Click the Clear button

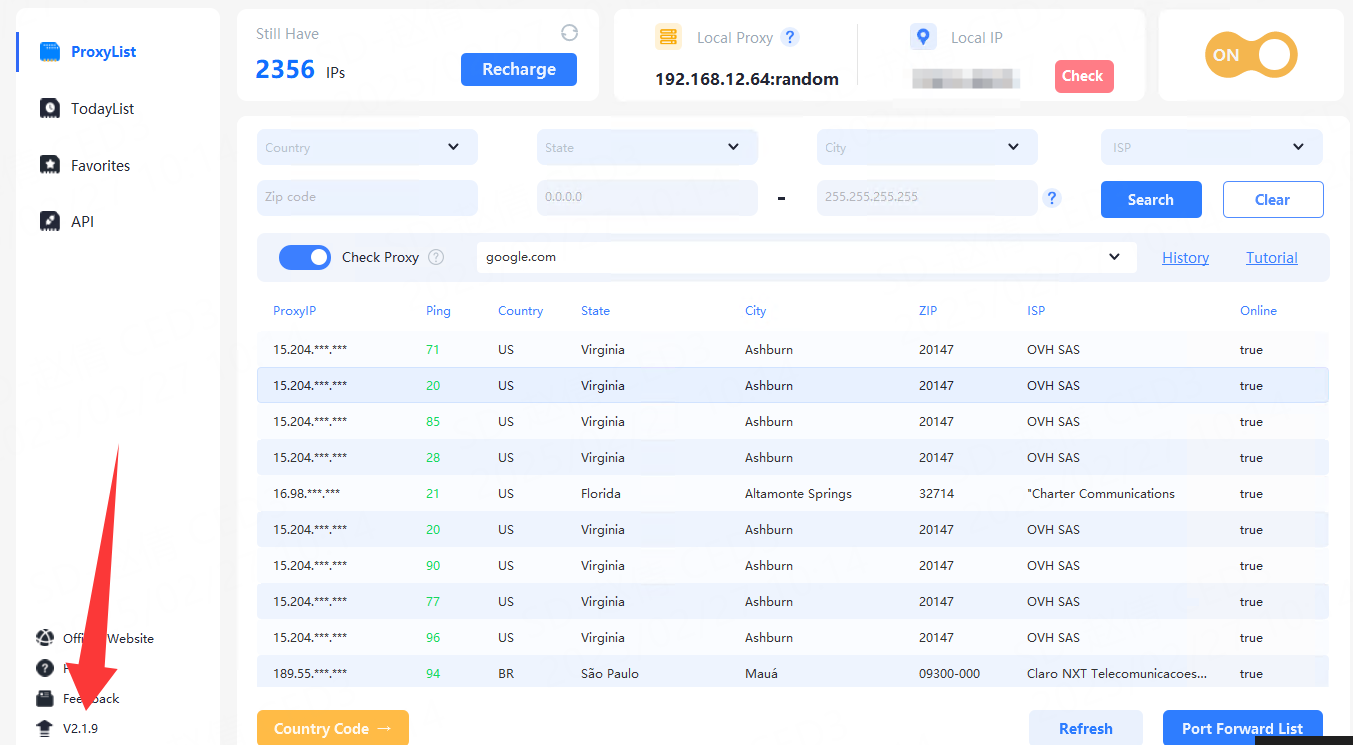(1273, 199)
